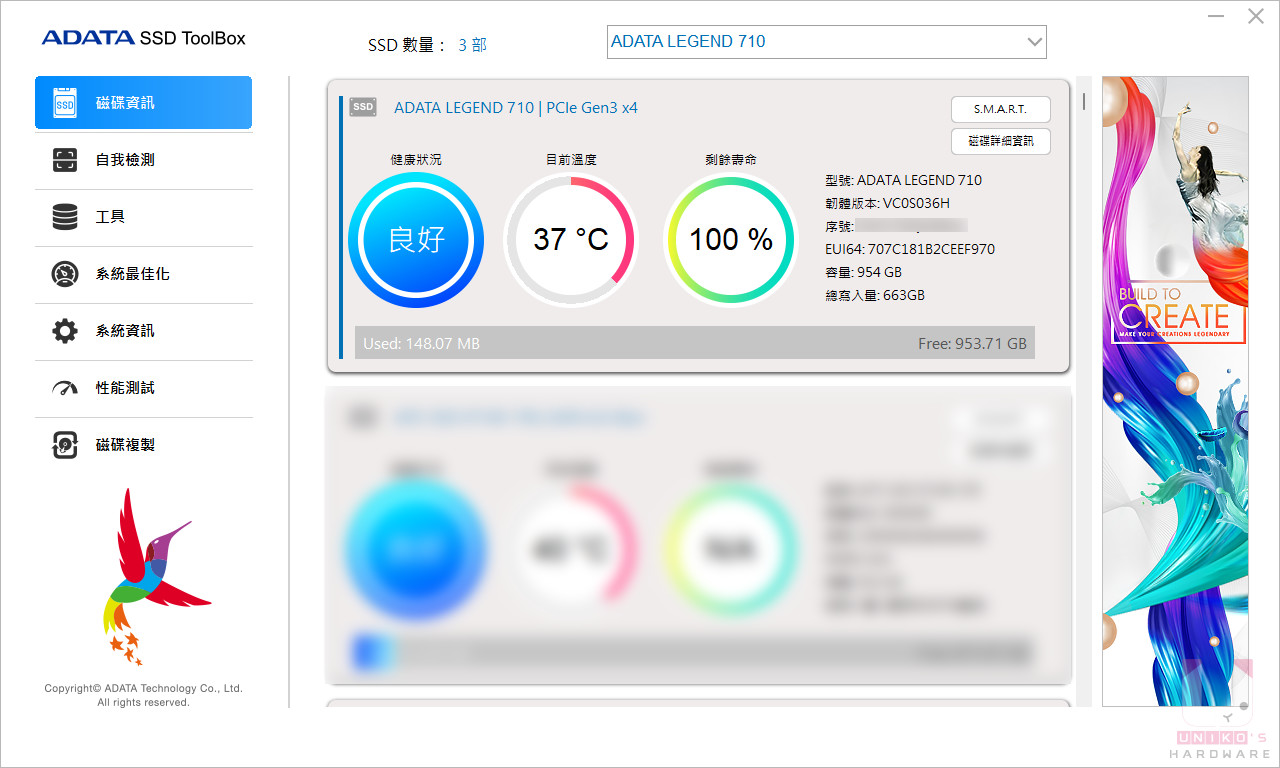Click the health status 良好 gauge

[416, 239]
